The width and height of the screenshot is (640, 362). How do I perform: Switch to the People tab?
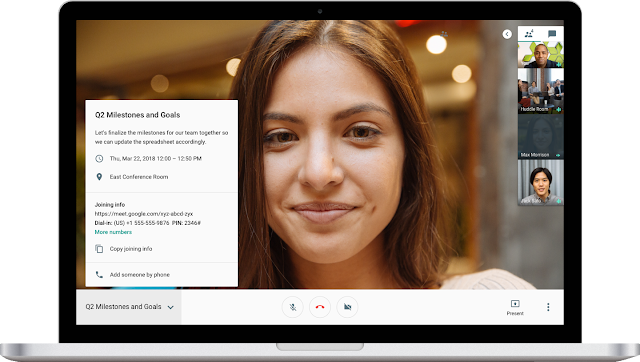tap(529, 34)
